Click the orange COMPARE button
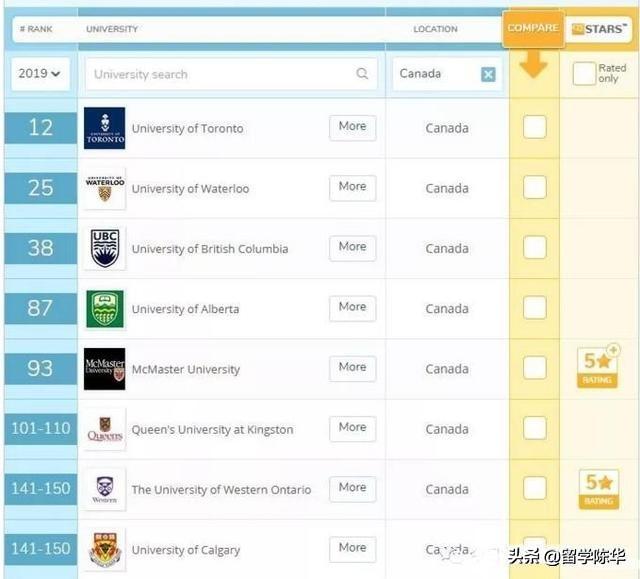This screenshot has width=640, height=579. click(x=533, y=29)
